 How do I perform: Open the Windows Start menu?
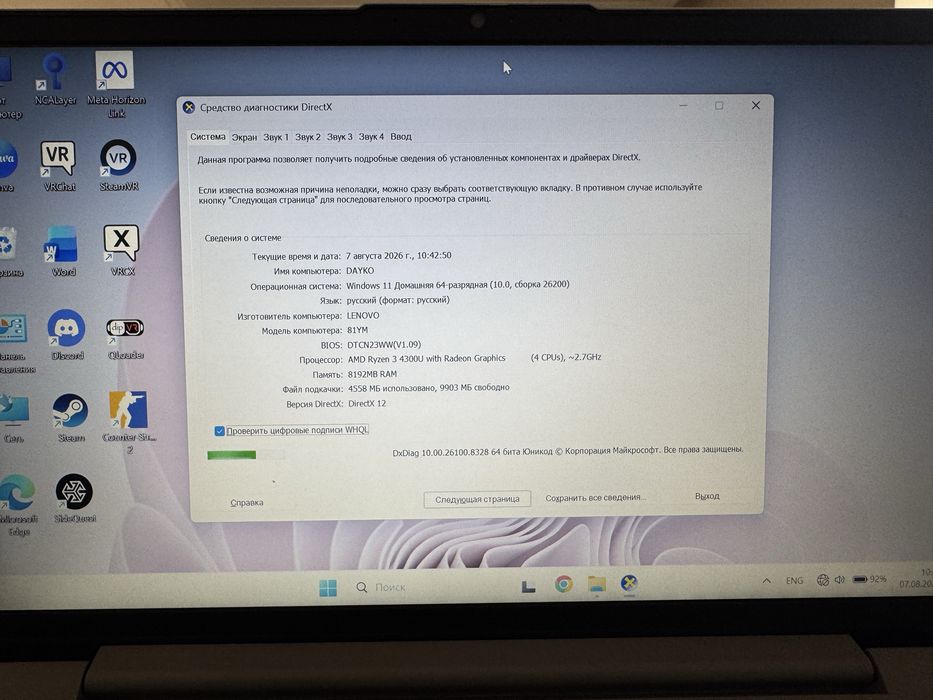click(328, 588)
